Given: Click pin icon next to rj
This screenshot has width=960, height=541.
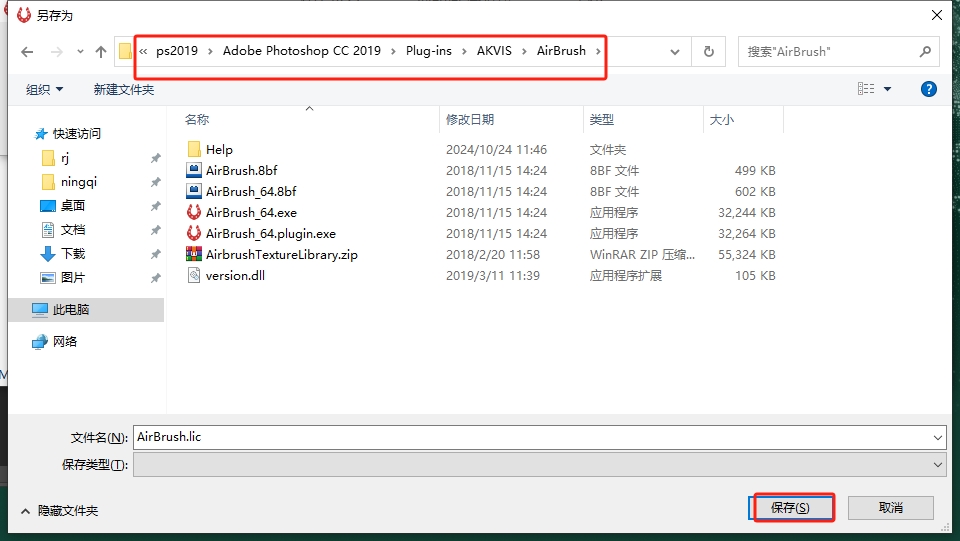Looking at the screenshot, I should coord(156,159).
